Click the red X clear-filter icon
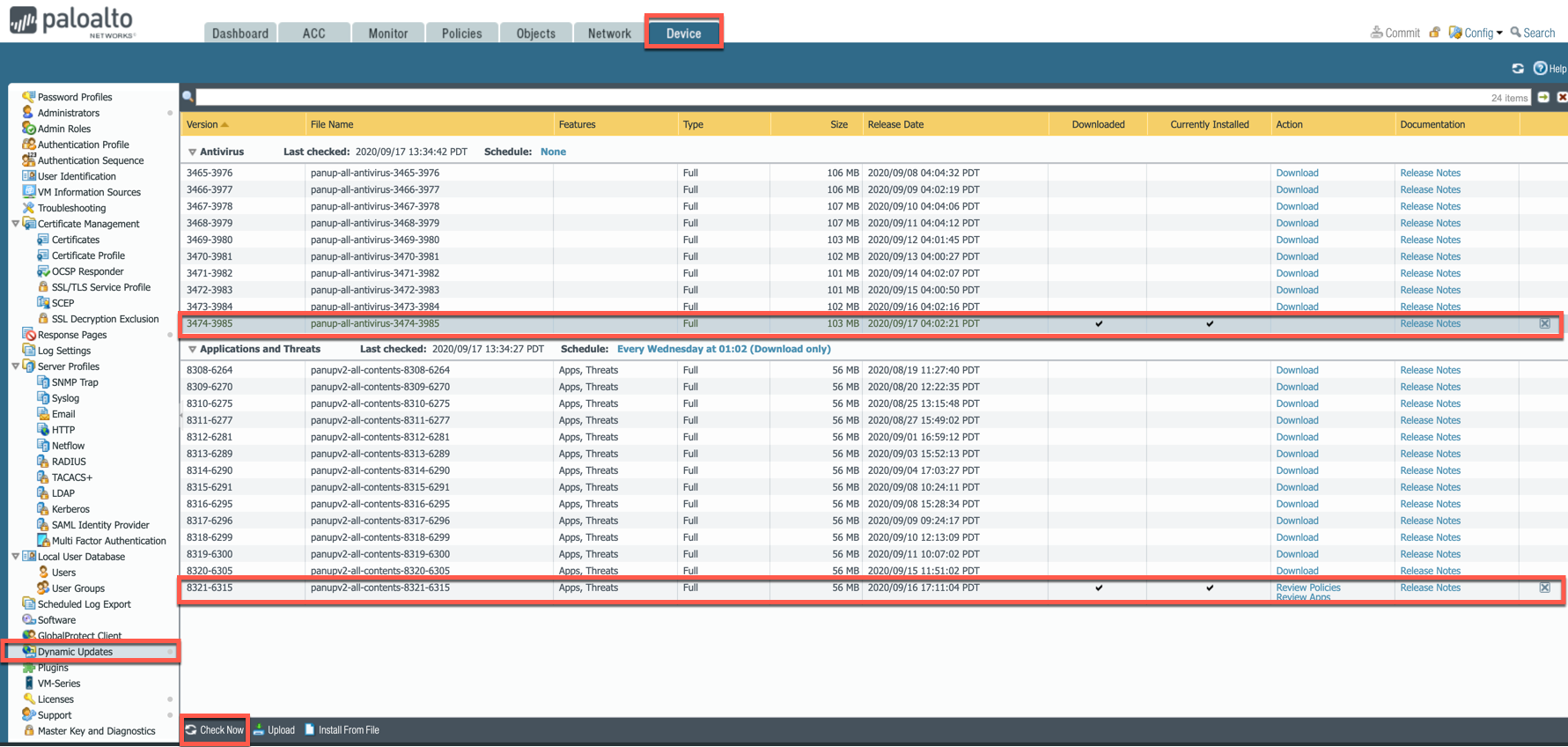This screenshot has height=747, width=1568. (1562, 97)
